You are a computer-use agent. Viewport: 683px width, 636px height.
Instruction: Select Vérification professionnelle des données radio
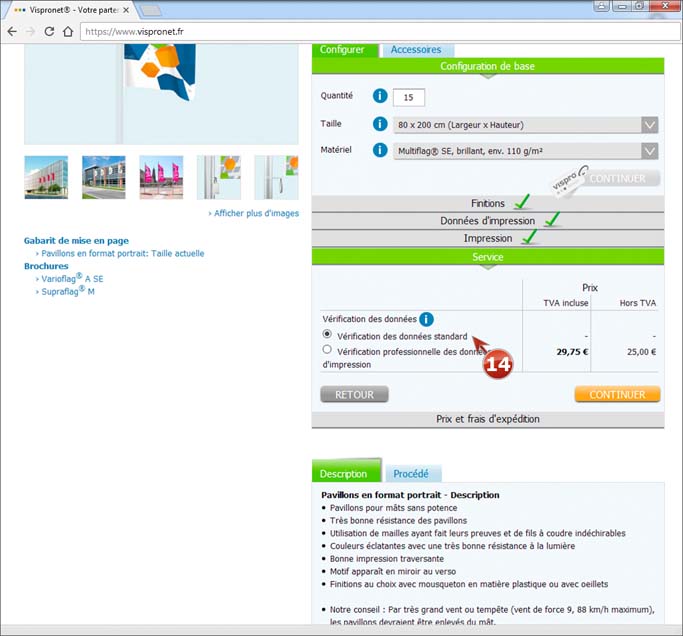tap(327, 349)
